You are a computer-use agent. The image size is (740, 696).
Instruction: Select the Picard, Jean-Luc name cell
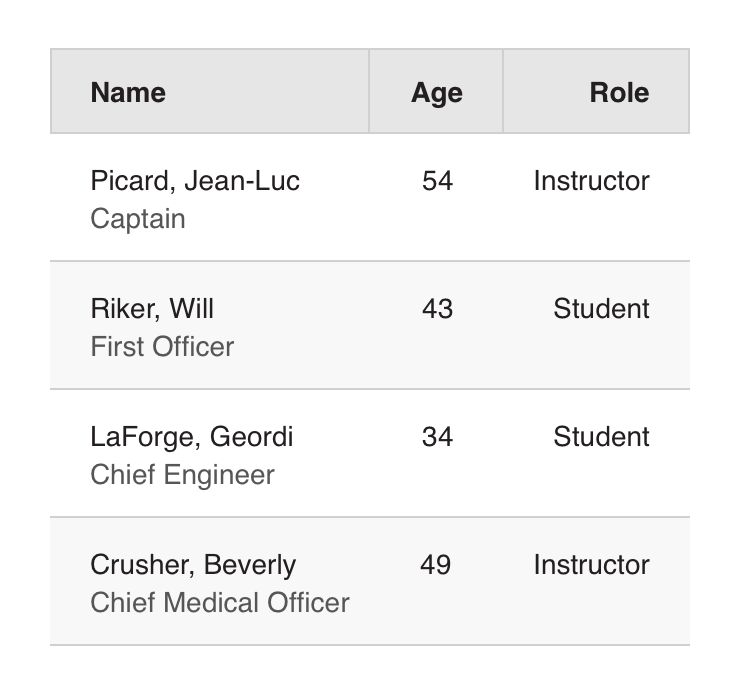tap(195, 181)
